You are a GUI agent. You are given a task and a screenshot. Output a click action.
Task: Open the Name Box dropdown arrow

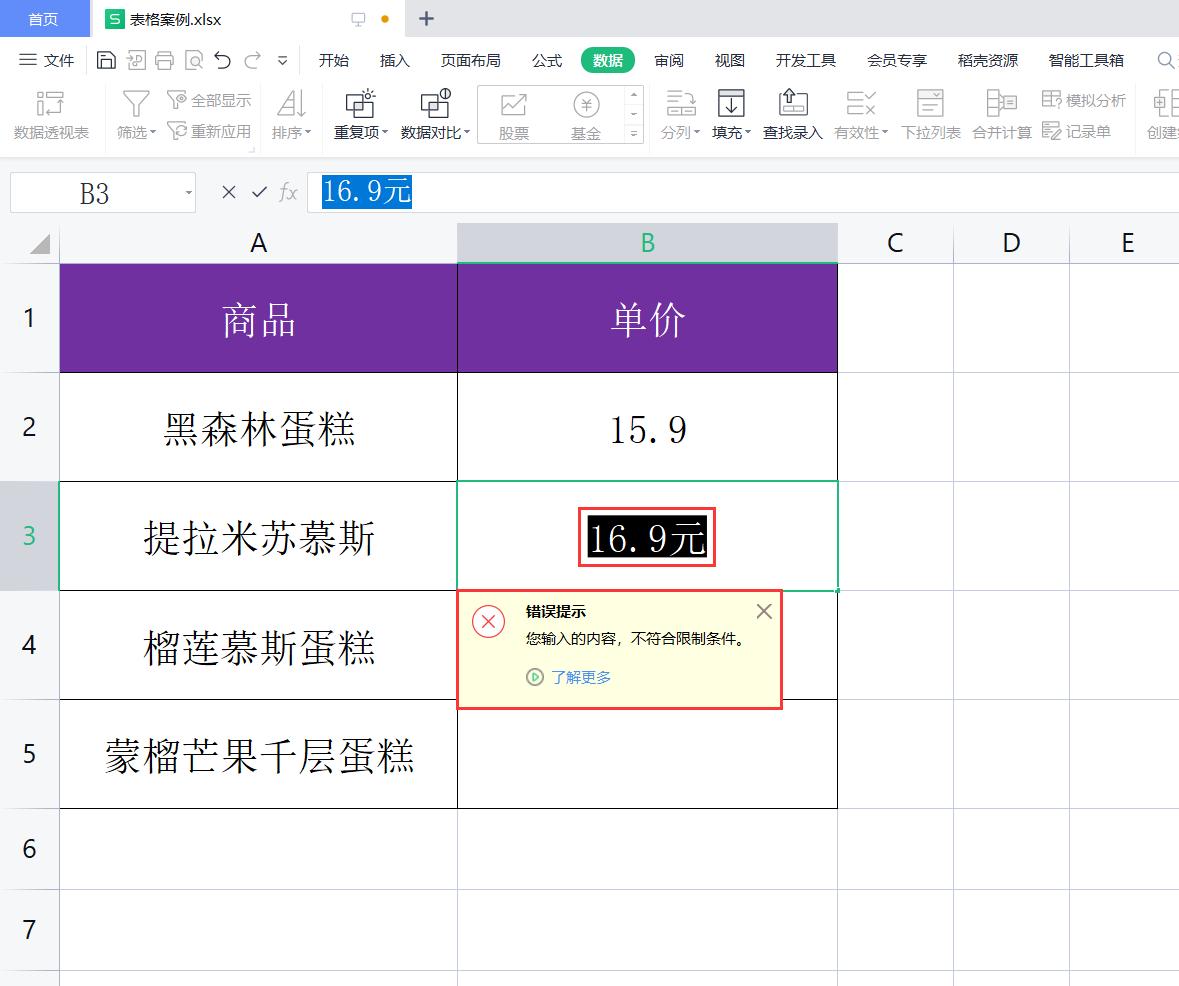pyautogui.click(x=189, y=193)
